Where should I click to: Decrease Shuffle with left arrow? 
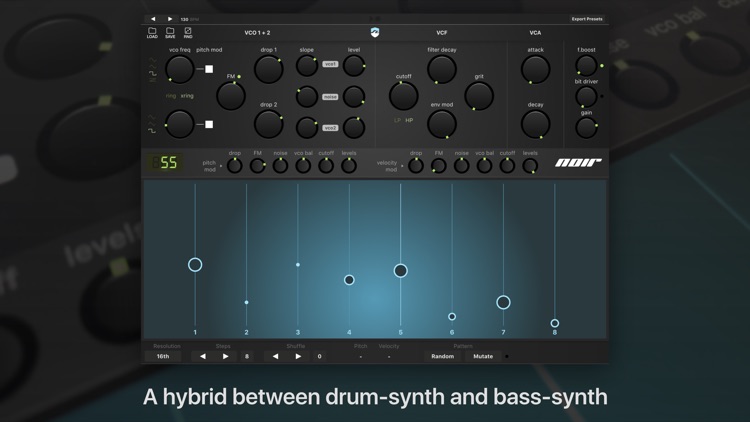pyautogui.click(x=276, y=356)
